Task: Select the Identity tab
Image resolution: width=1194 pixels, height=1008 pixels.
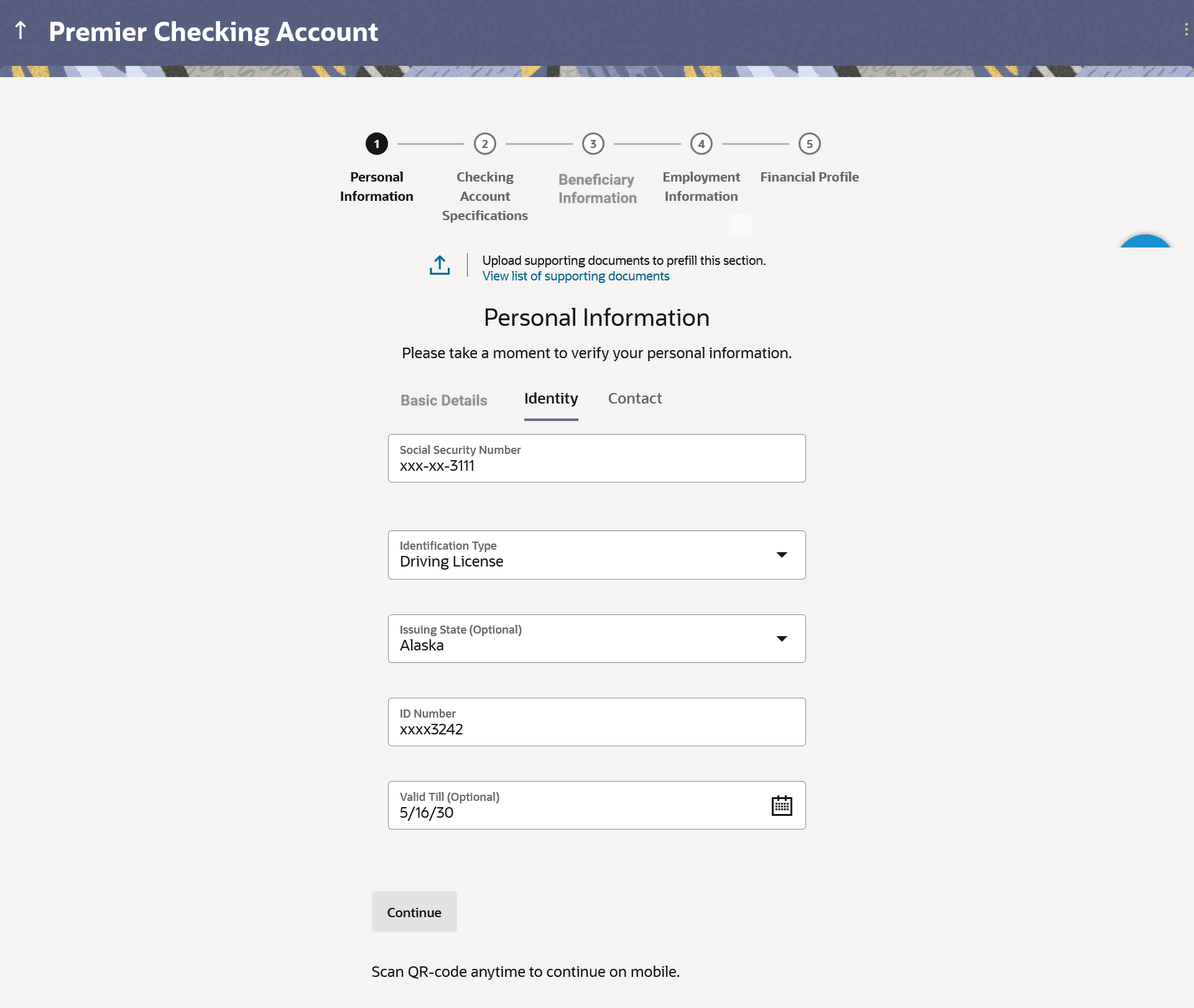Action: pyautogui.click(x=550, y=399)
